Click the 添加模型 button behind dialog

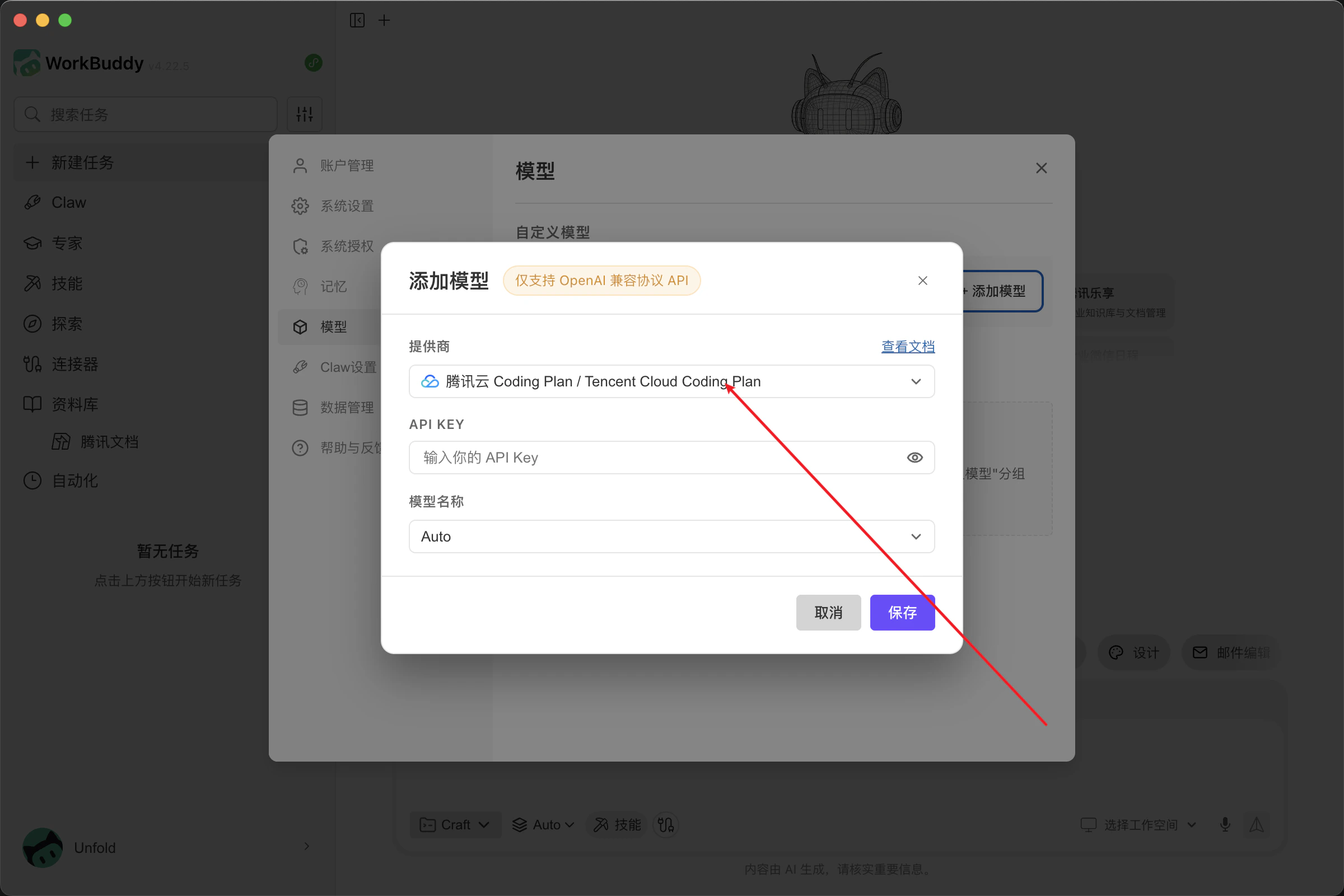tap(1003, 291)
